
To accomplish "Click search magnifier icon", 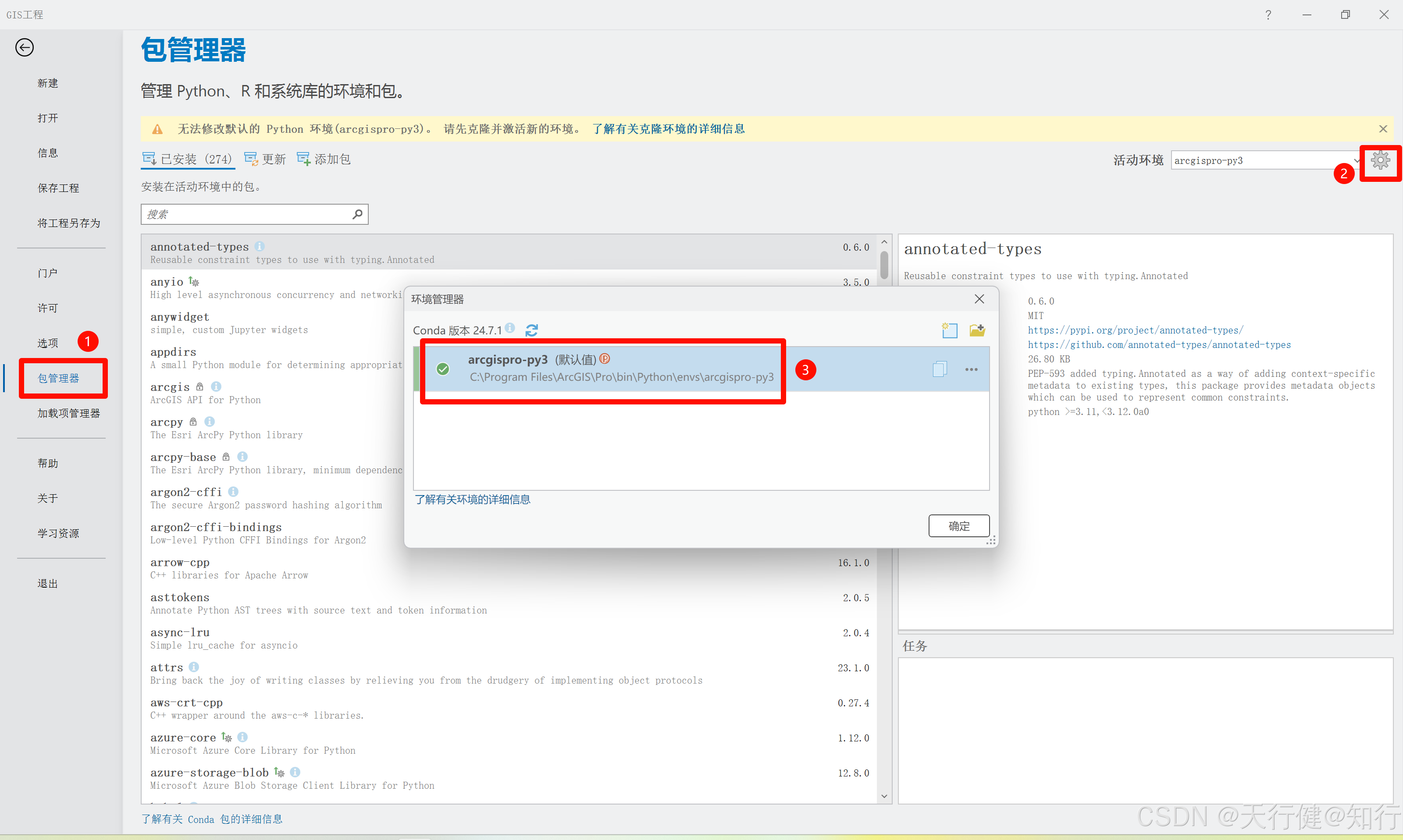I will [357, 214].
